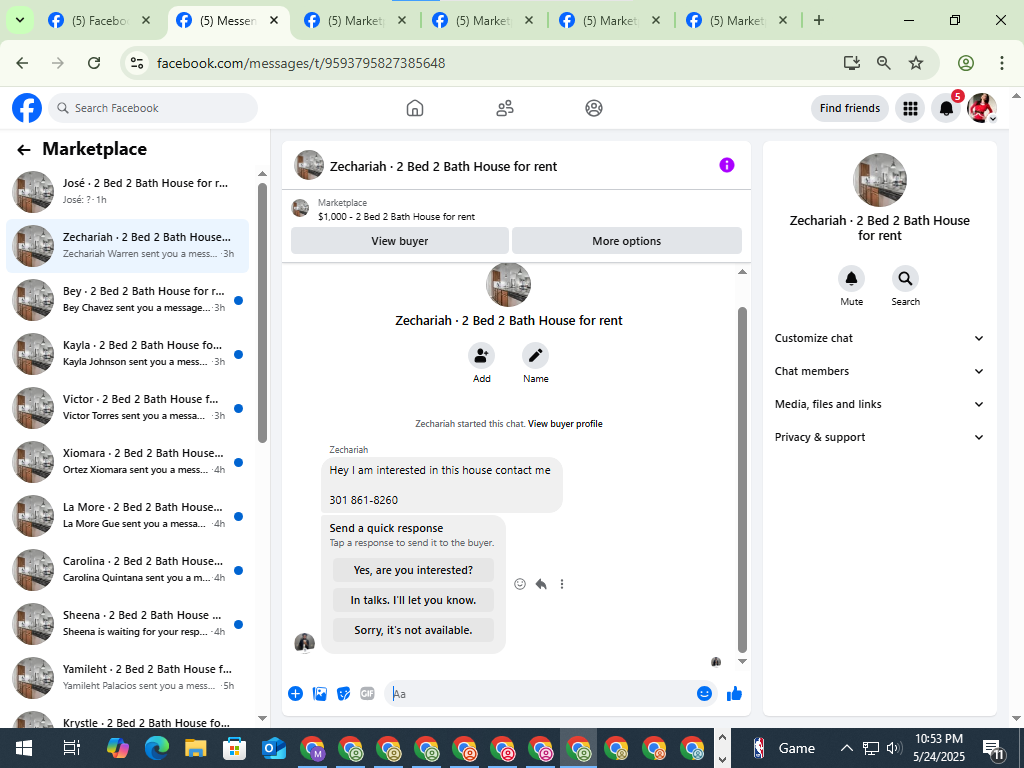Send a thumbs up like
The height and width of the screenshot is (768, 1024).
pyautogui.click(x=735, y=694)
